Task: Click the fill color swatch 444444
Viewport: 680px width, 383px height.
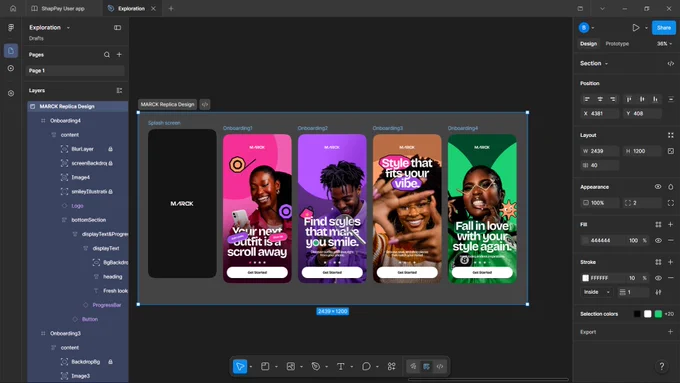Action: click(585, 240)
